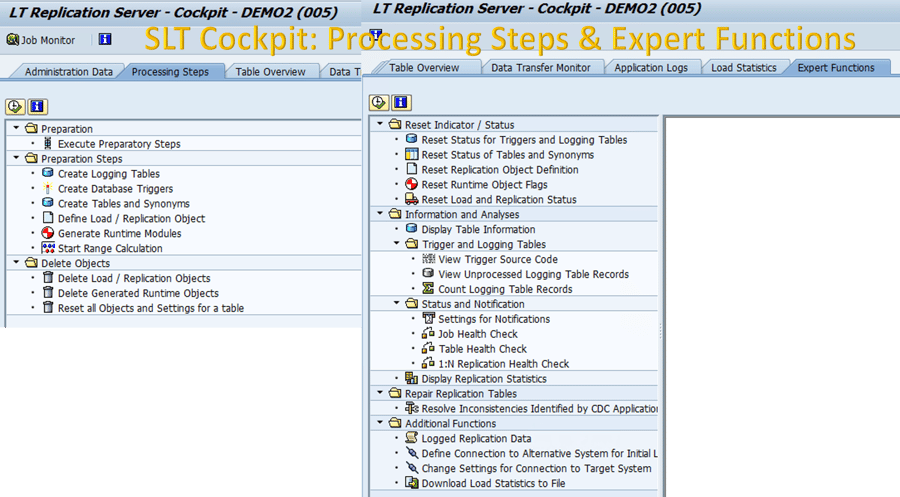Select View Unprocessed Logging Table Records
This screenshot has height=497, width=900.
(534, 274)
